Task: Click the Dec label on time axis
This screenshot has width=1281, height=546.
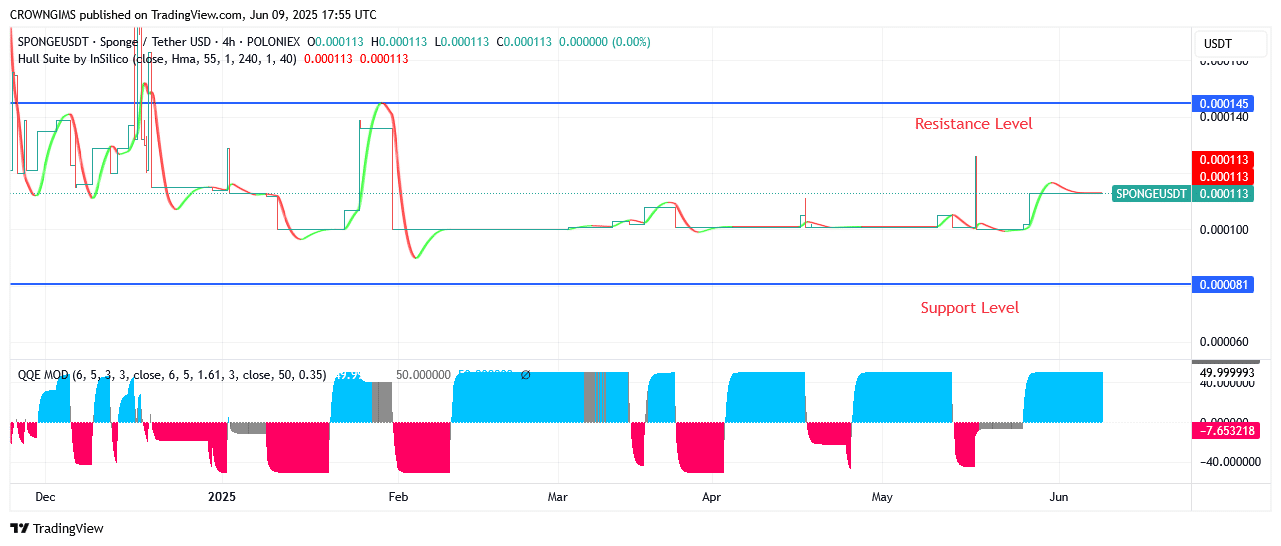Action: point(44,497)
